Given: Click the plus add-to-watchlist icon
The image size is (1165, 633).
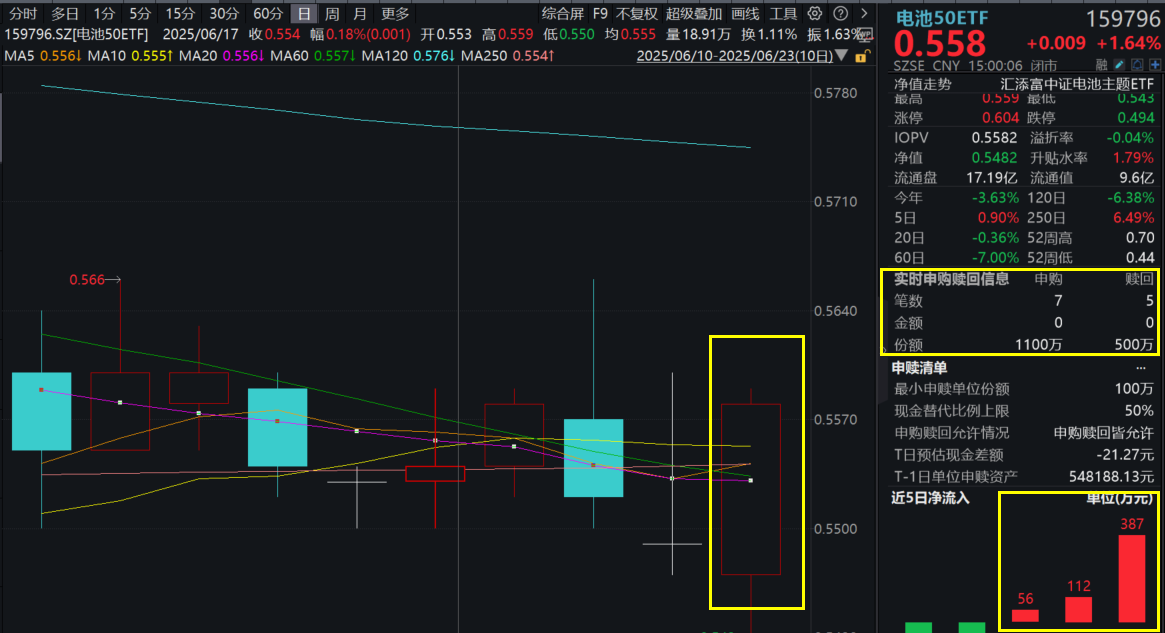Looking at the screenshot, I should point(1153,65).
